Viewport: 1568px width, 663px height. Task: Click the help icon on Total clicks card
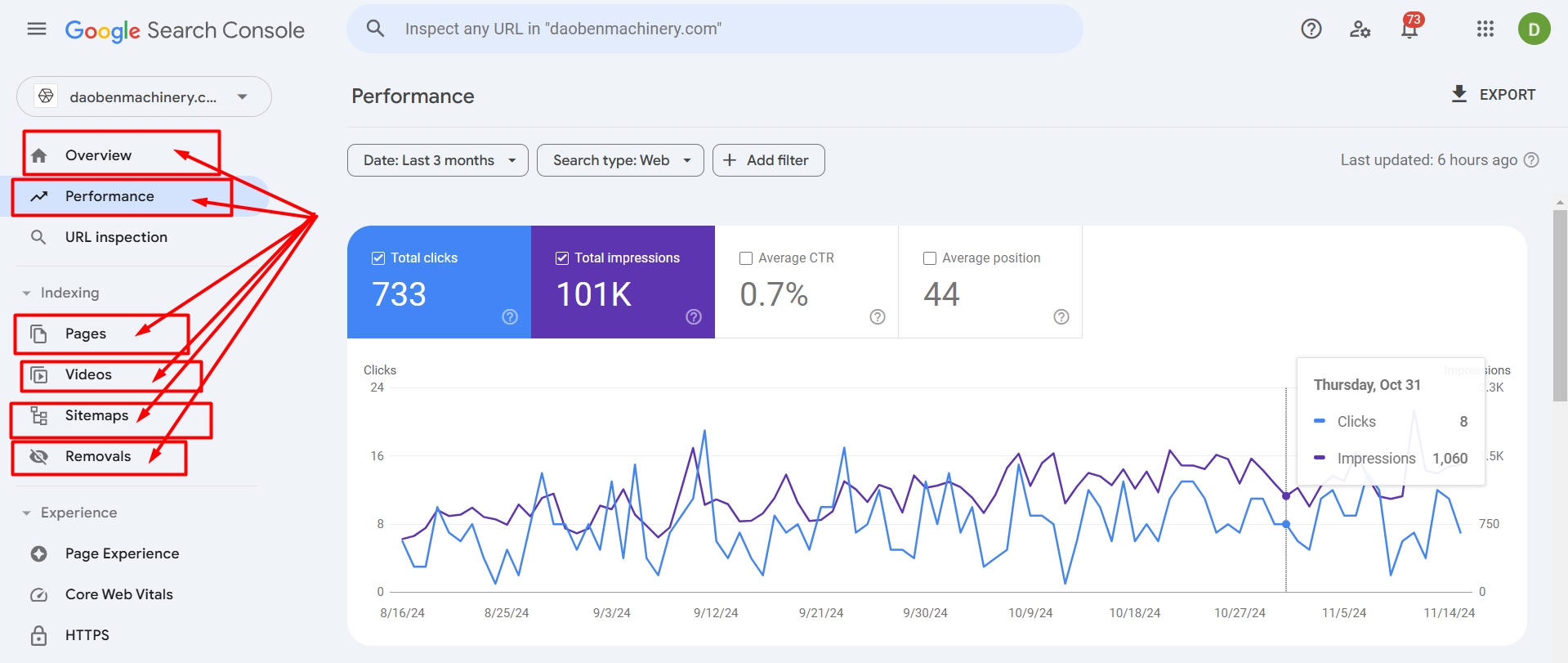(510, 317)
